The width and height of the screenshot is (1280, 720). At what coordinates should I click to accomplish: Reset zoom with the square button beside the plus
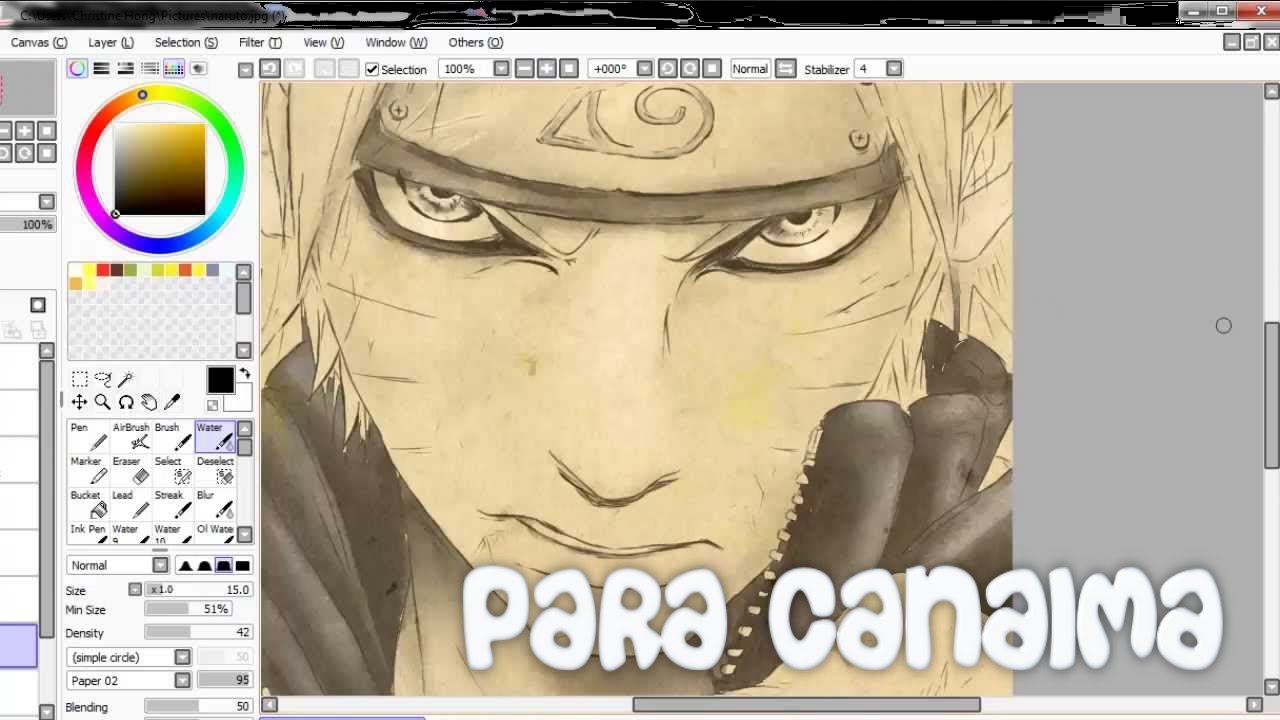[569, 69]
